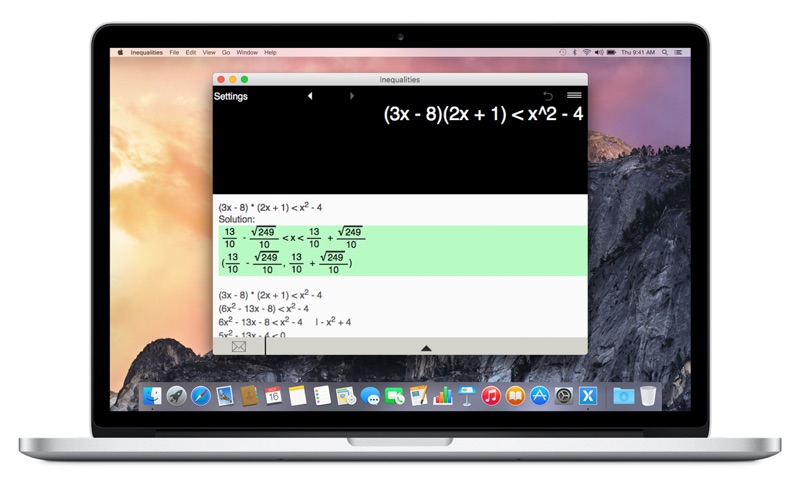
Task: Open the Inequalities app menu
Action: [x=146, y=53]
